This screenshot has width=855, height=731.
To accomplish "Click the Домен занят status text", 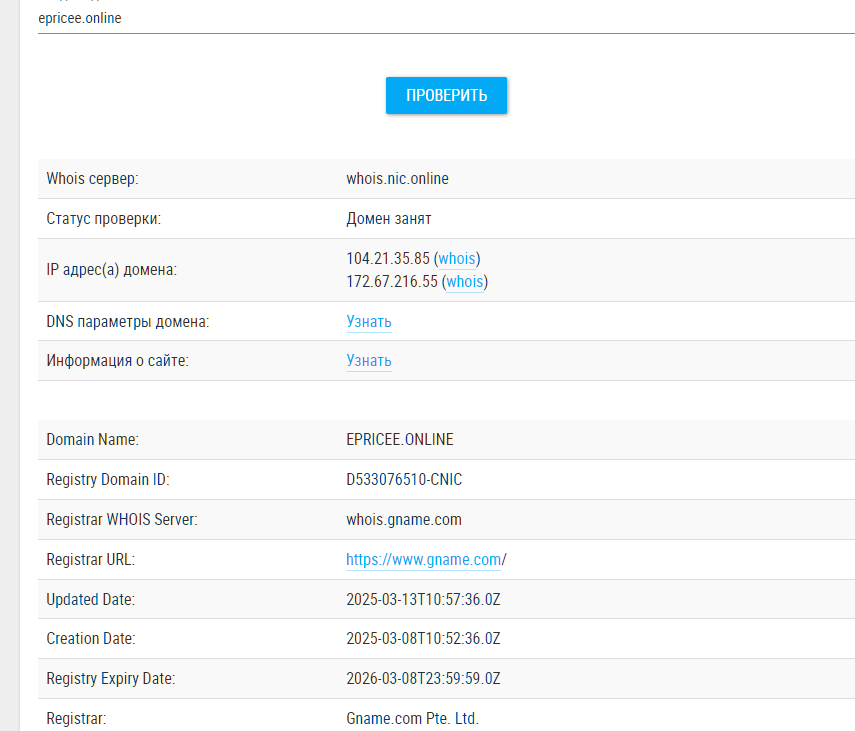I will pos(389,219).
